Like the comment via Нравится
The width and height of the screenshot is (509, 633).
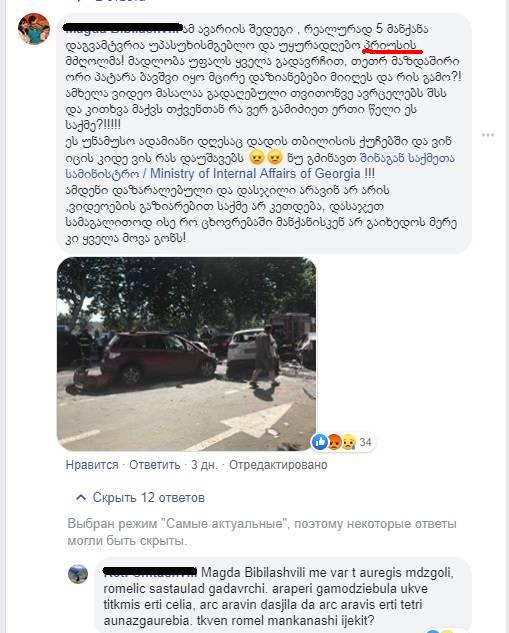point(92,465)
